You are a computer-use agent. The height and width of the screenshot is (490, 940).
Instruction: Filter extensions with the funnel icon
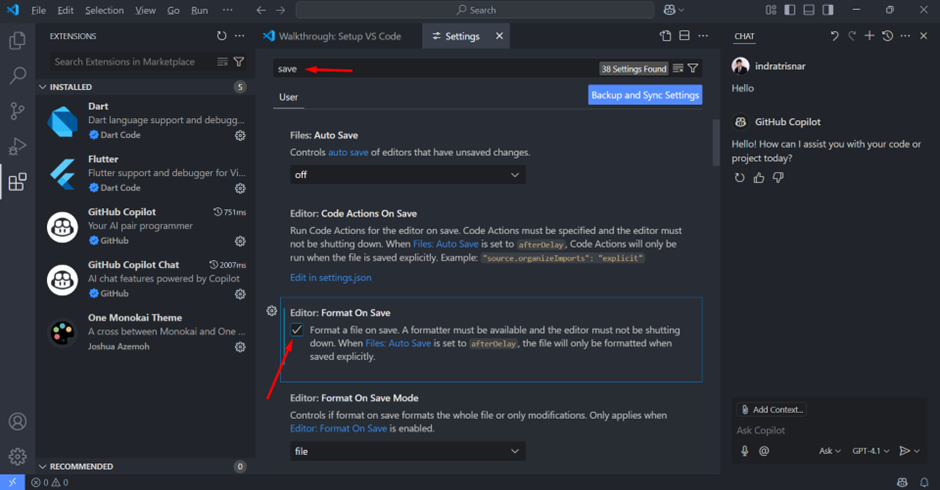coord(239,62)
